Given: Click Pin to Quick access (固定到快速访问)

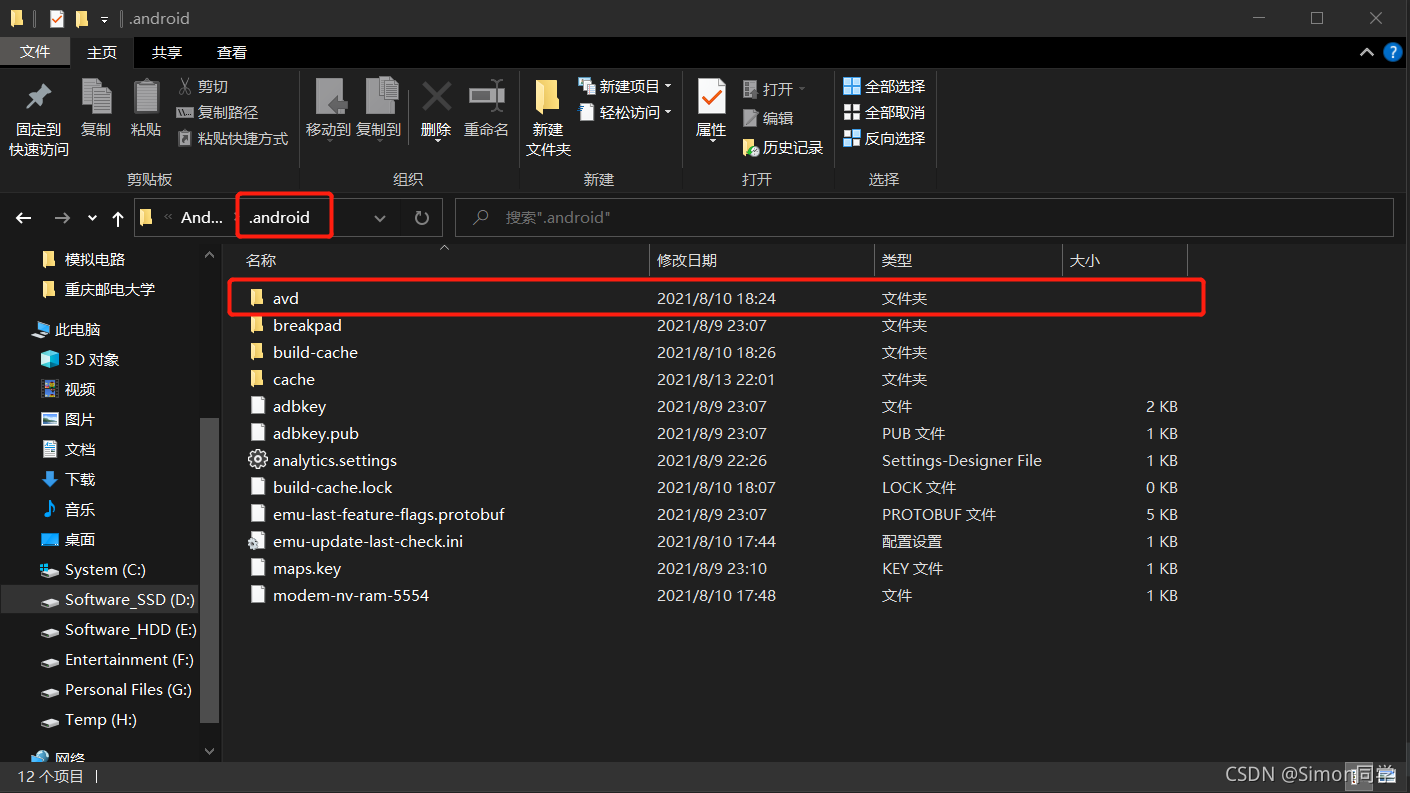Looking at the screenshot, I should click(39, 119).
